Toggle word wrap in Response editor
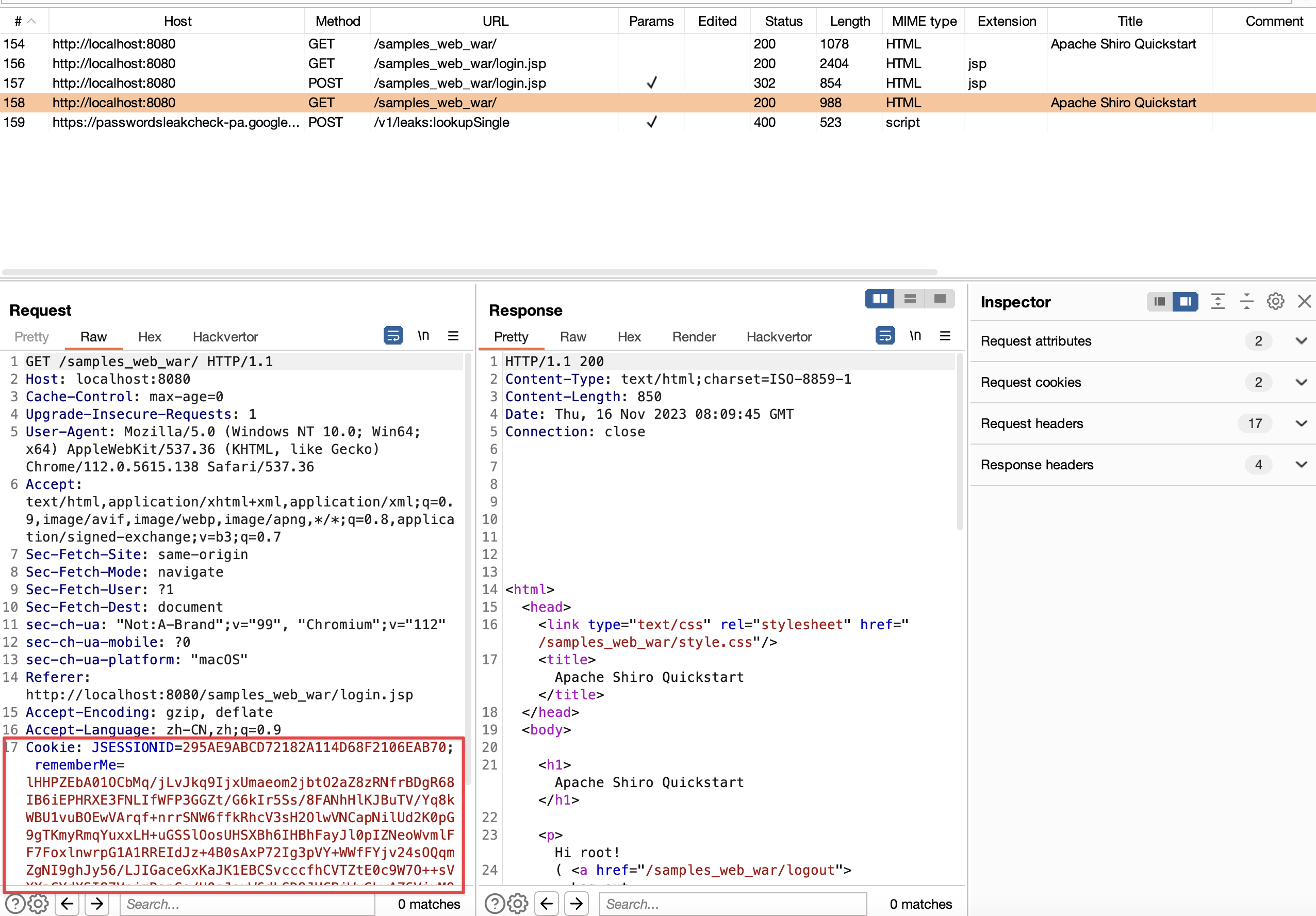 click(885, 335)
